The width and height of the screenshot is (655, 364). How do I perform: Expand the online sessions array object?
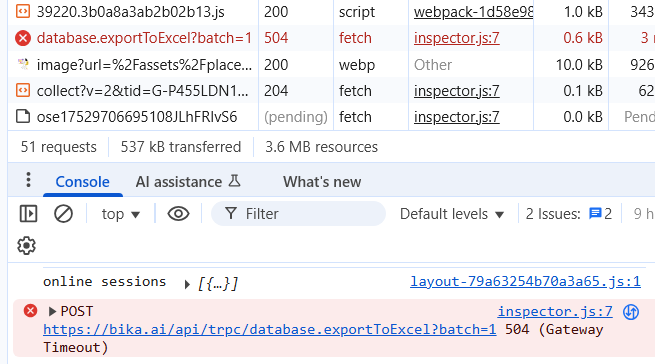187,284
